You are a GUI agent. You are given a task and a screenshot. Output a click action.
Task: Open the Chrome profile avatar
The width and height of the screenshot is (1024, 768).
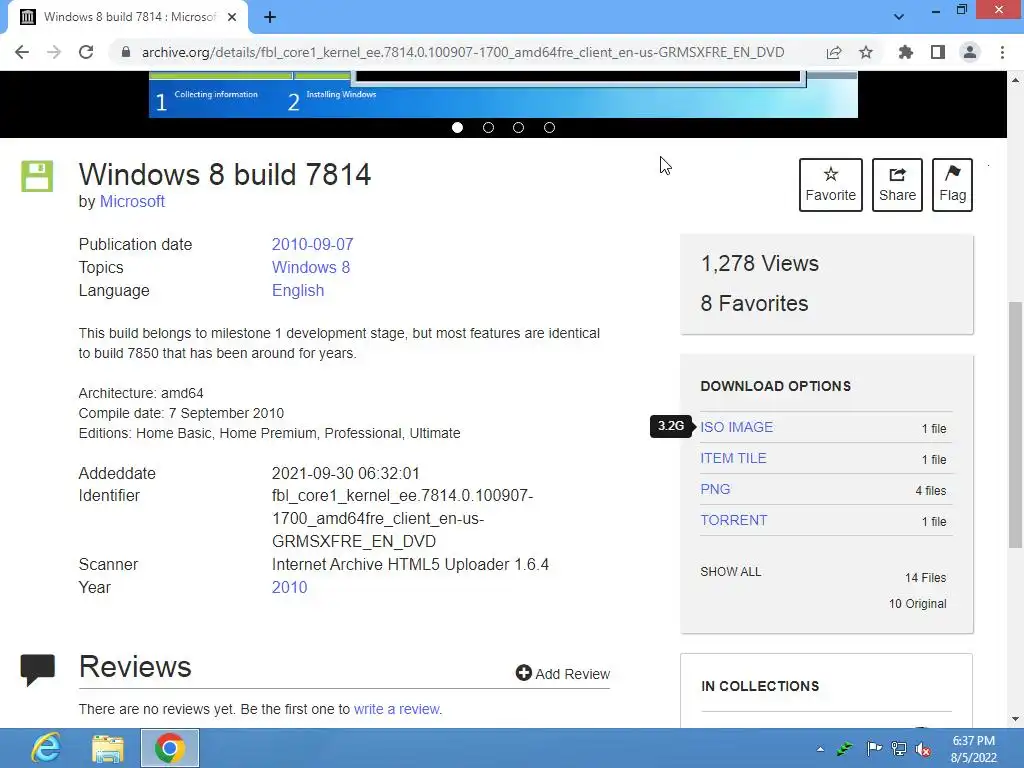click(970, 52)
